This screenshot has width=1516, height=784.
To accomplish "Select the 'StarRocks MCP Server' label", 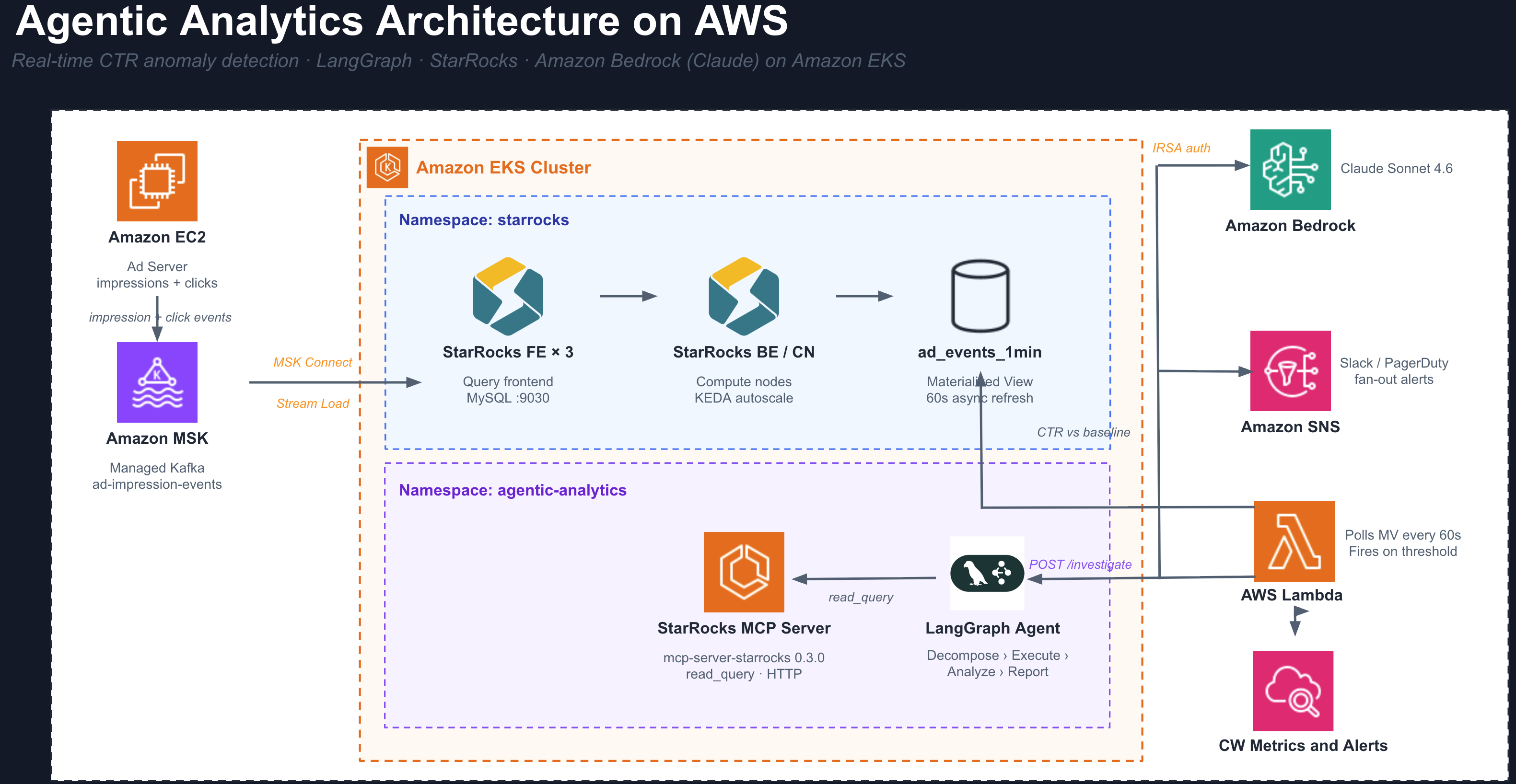I will tap(744, 629).
